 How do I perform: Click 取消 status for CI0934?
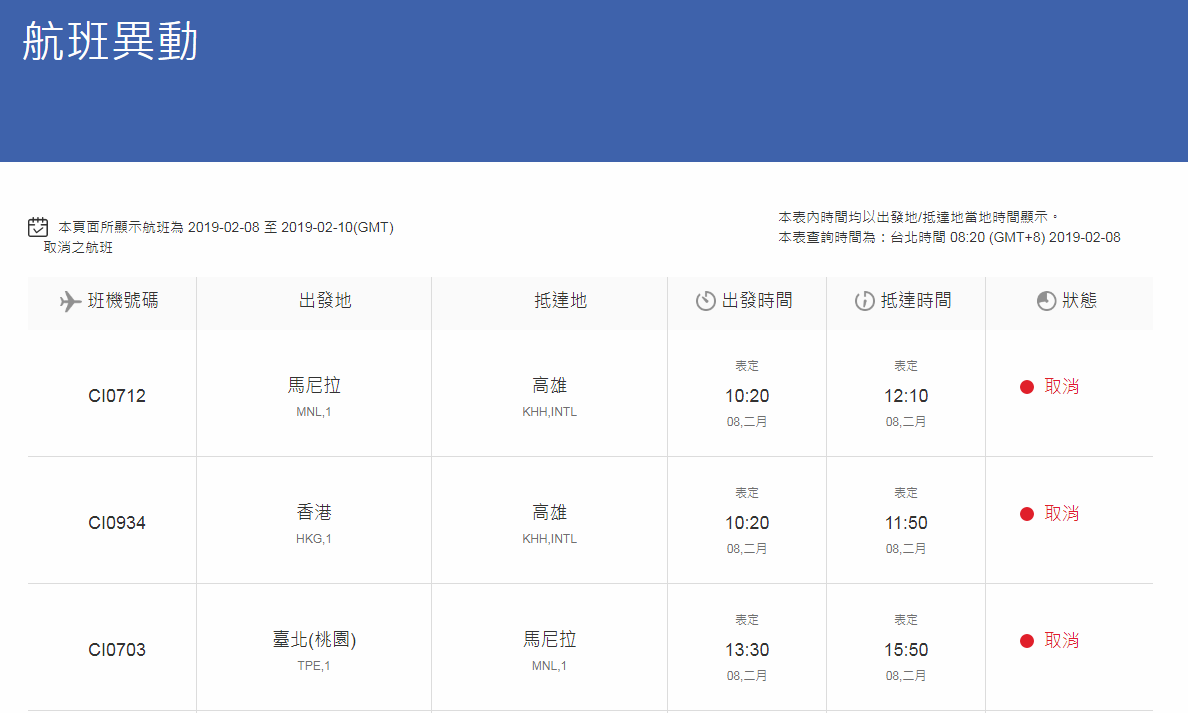[x=1061, y=514]
